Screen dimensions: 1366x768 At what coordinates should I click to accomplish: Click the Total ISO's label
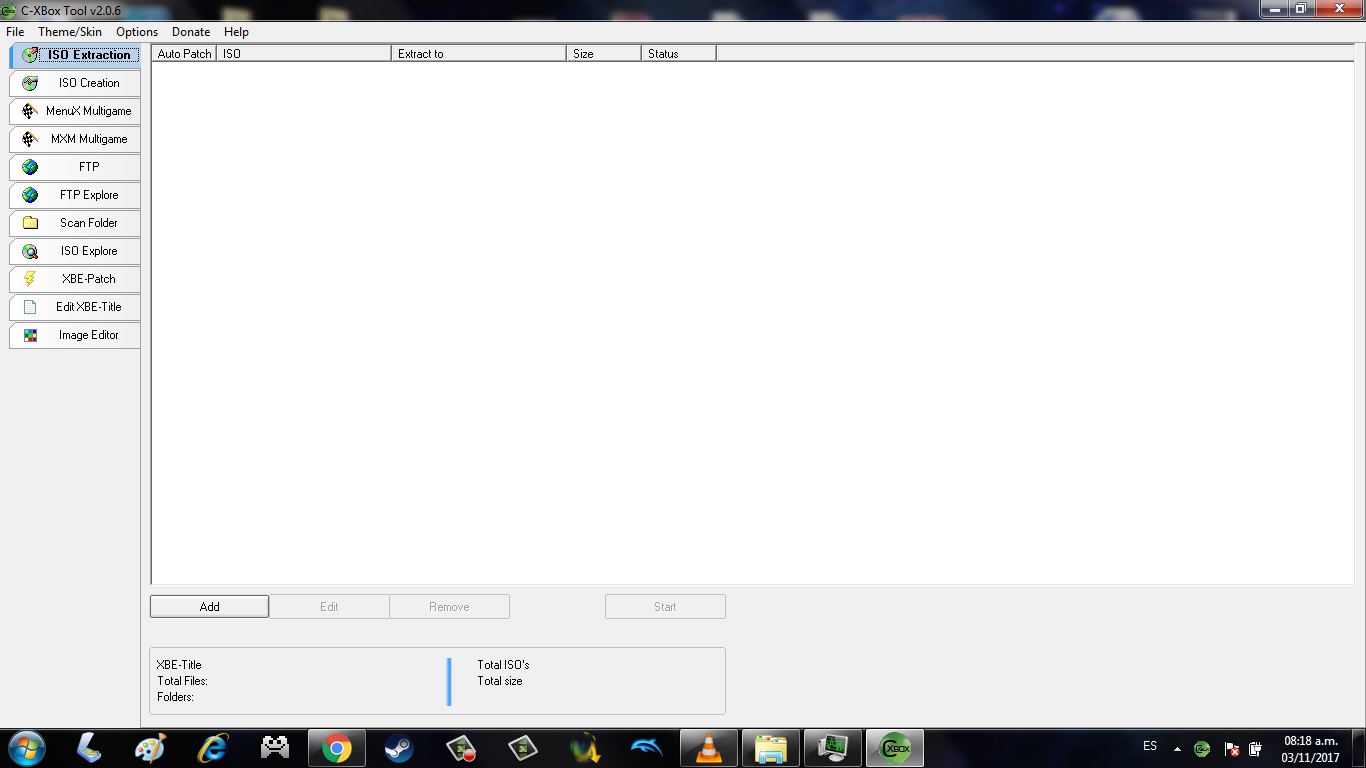pyautogui.click(x=503, y=665)
